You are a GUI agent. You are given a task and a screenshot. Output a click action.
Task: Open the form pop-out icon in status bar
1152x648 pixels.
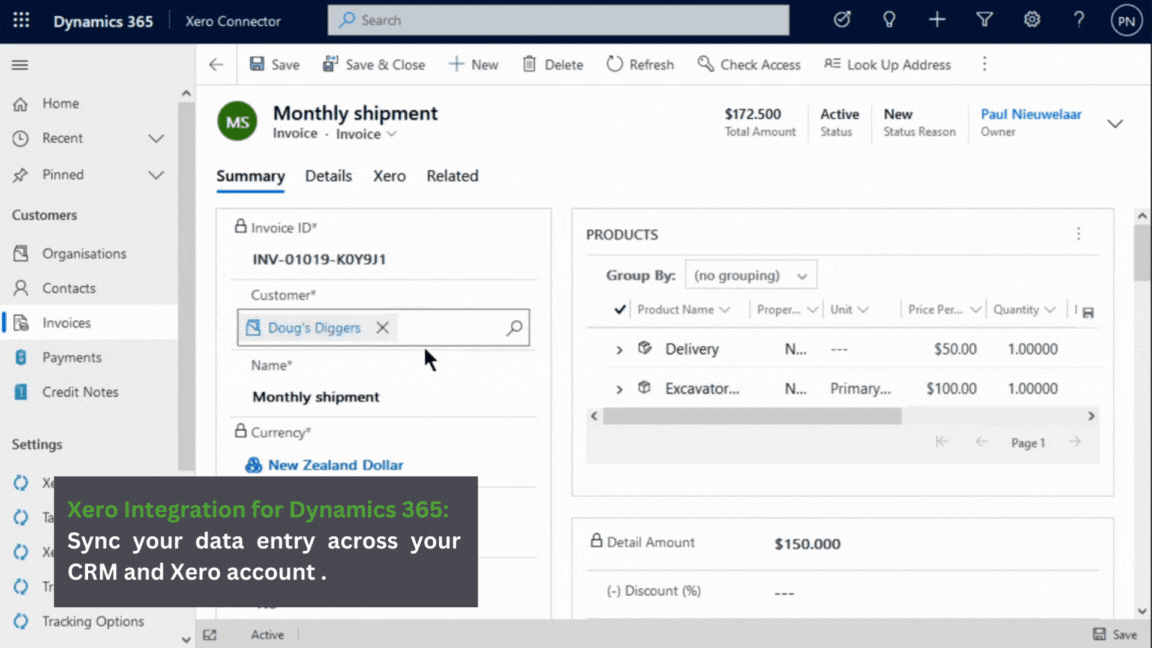point(210,635)
